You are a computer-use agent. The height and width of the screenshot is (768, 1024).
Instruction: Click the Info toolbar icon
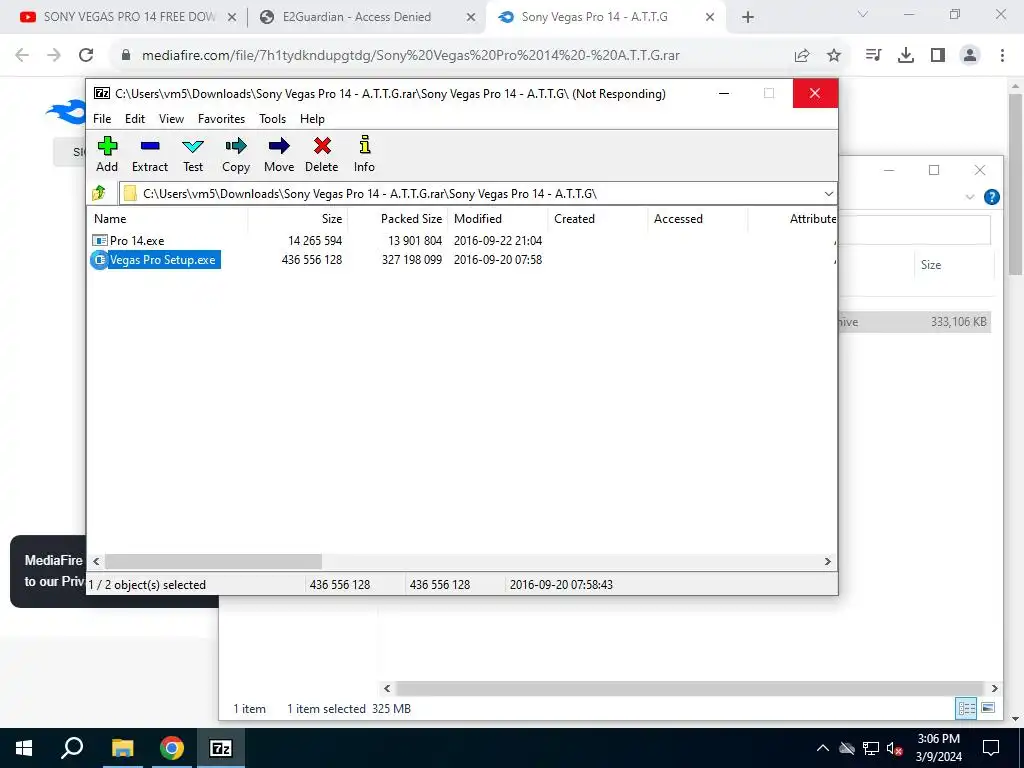click(x=364, y=155)
